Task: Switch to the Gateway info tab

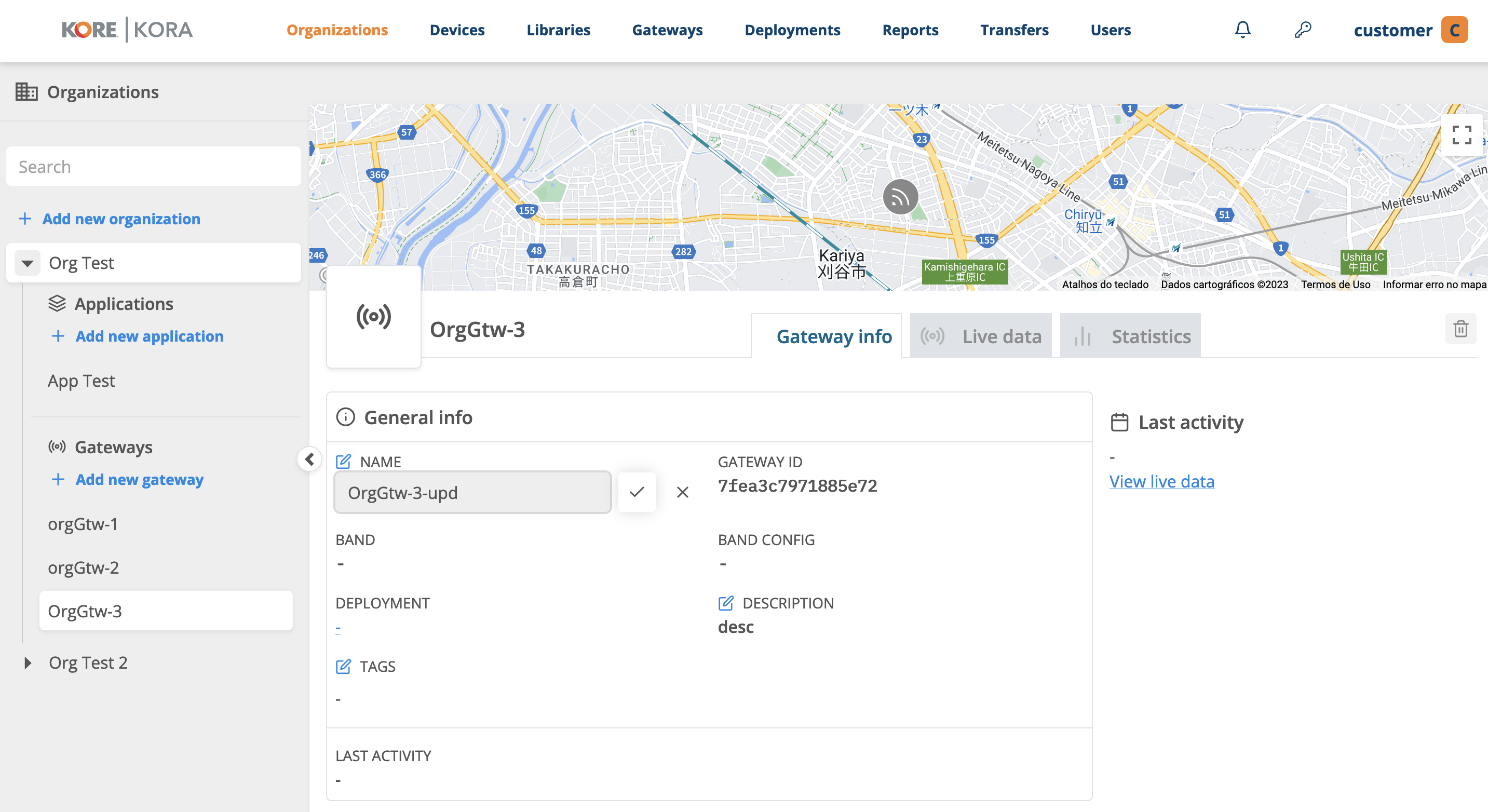Action: (826, 335)
